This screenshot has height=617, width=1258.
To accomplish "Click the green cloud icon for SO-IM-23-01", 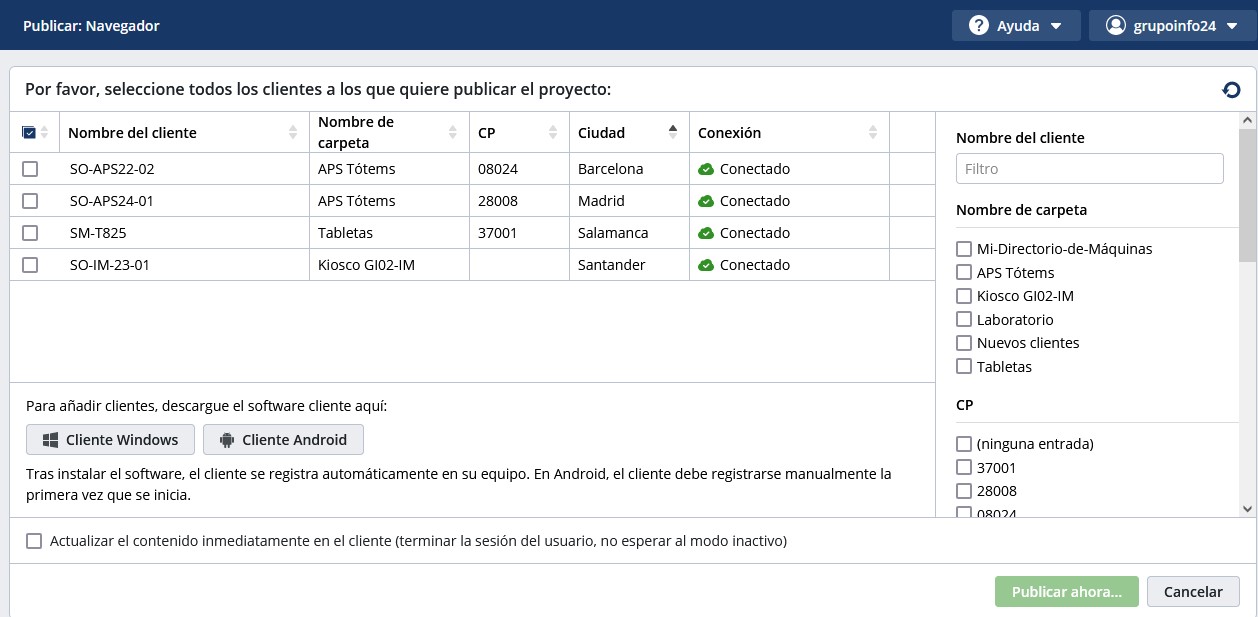I will [x=706, y=265].
